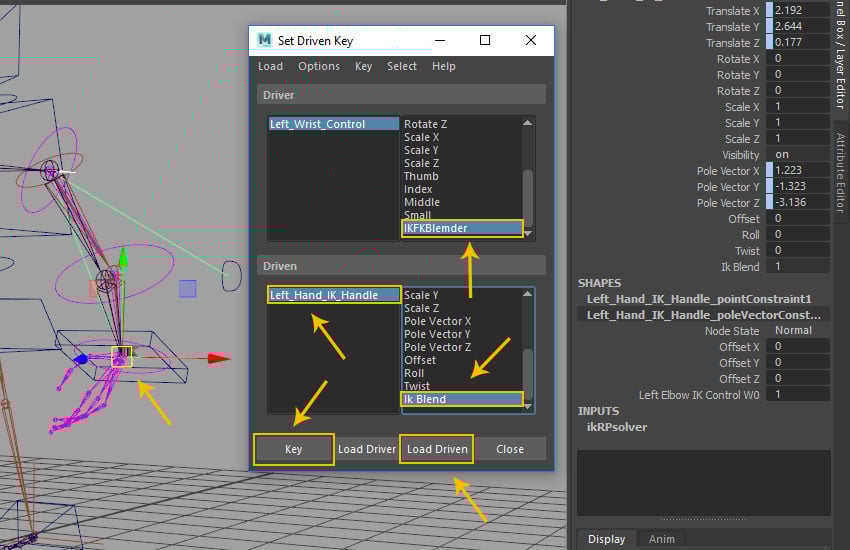Click the Load Driver button
The height and width of the screenshot is (550, 850).
[366, 449]
